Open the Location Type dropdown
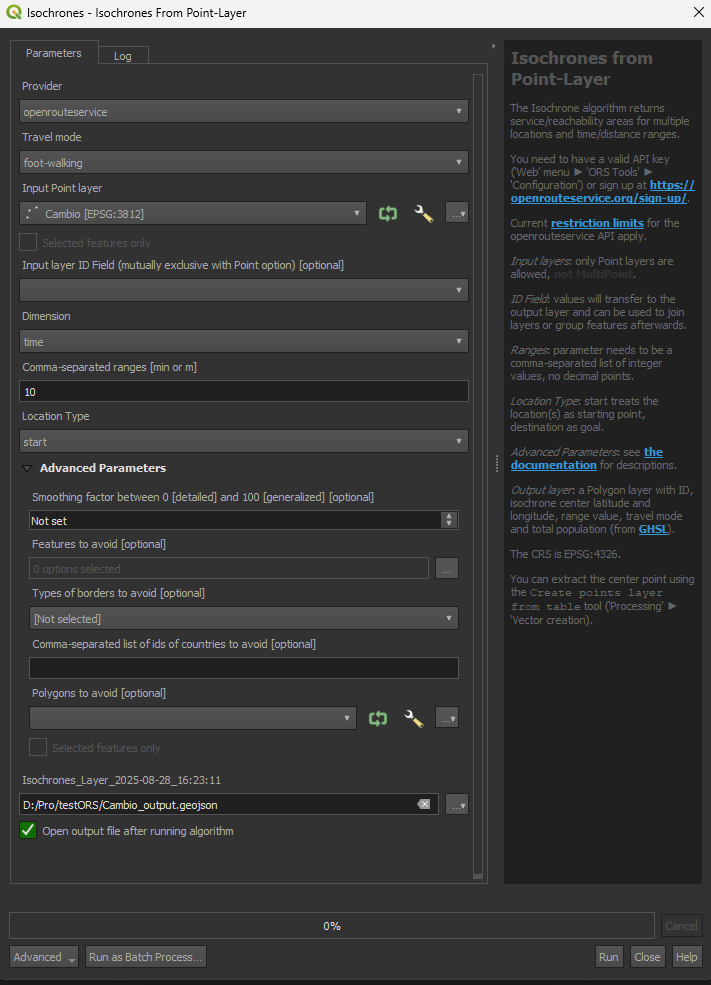This screenshot has height=985, width=711. pos(244,441)
